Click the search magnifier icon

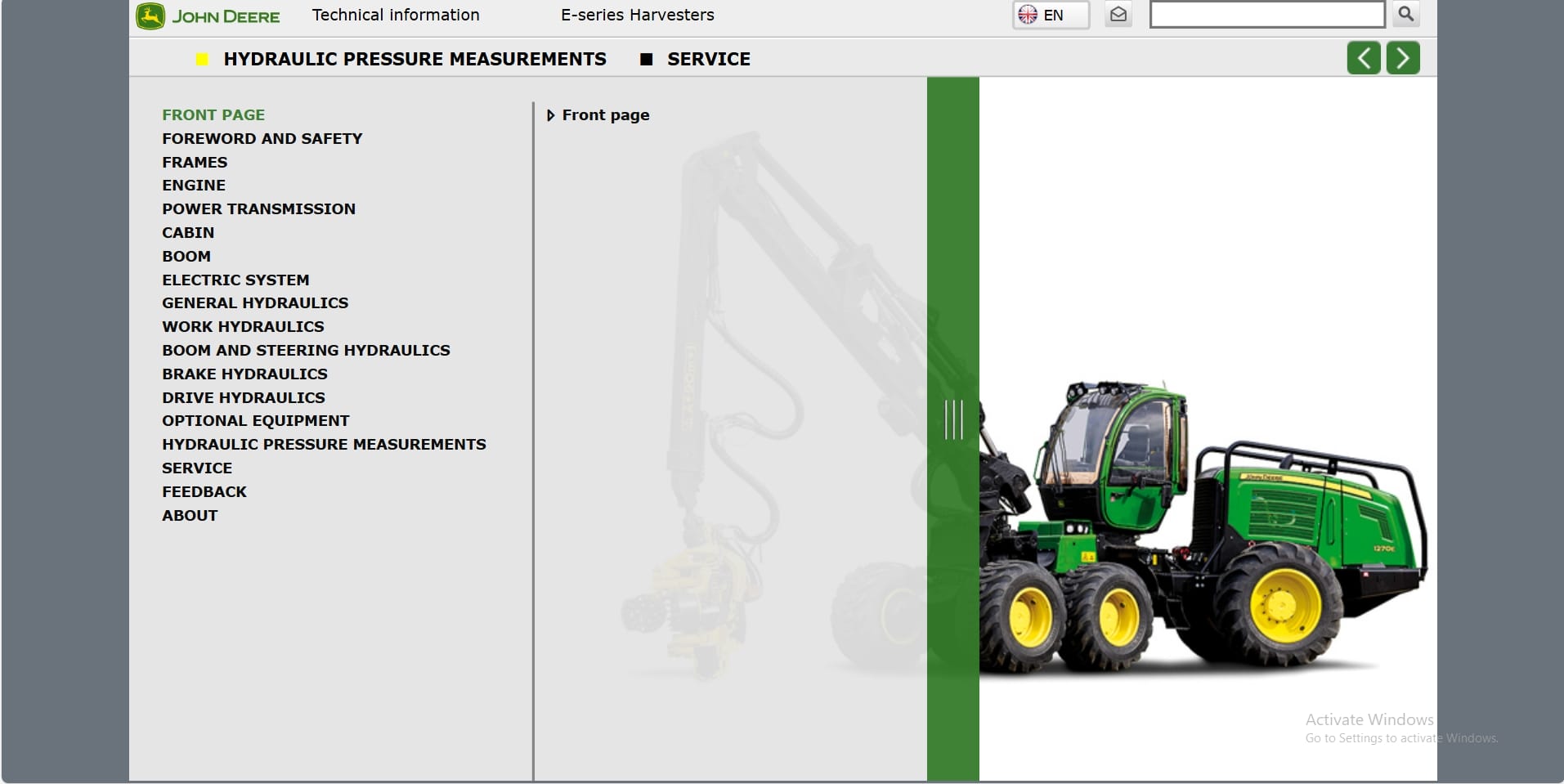1405,14
